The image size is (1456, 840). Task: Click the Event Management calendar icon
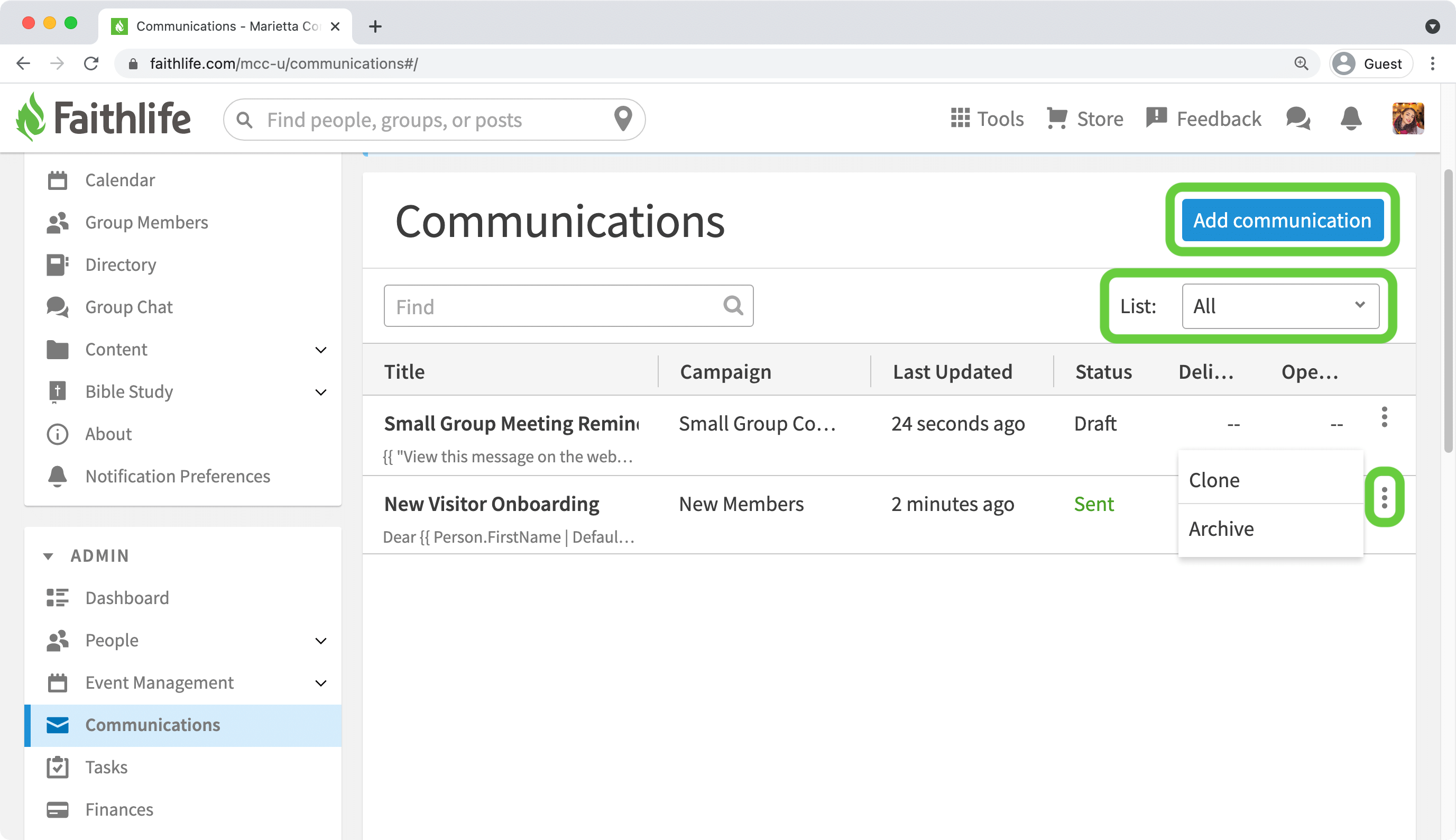tap(57, 682)
